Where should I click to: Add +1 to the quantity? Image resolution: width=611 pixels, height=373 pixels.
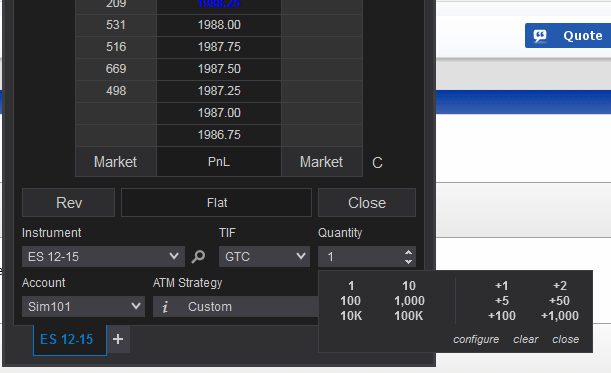click(x=502, y=286)
